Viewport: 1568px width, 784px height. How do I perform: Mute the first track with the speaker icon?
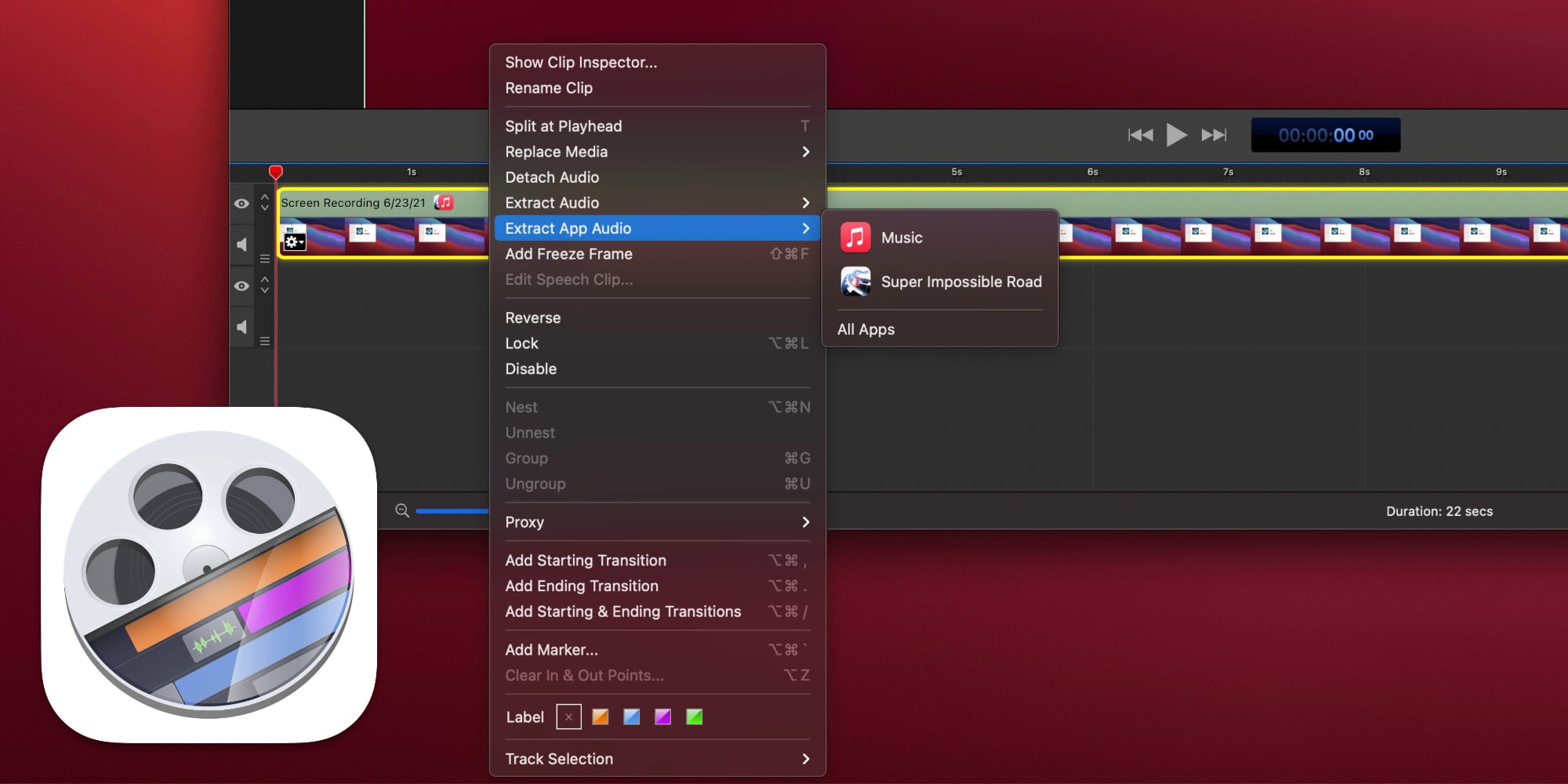241,245
